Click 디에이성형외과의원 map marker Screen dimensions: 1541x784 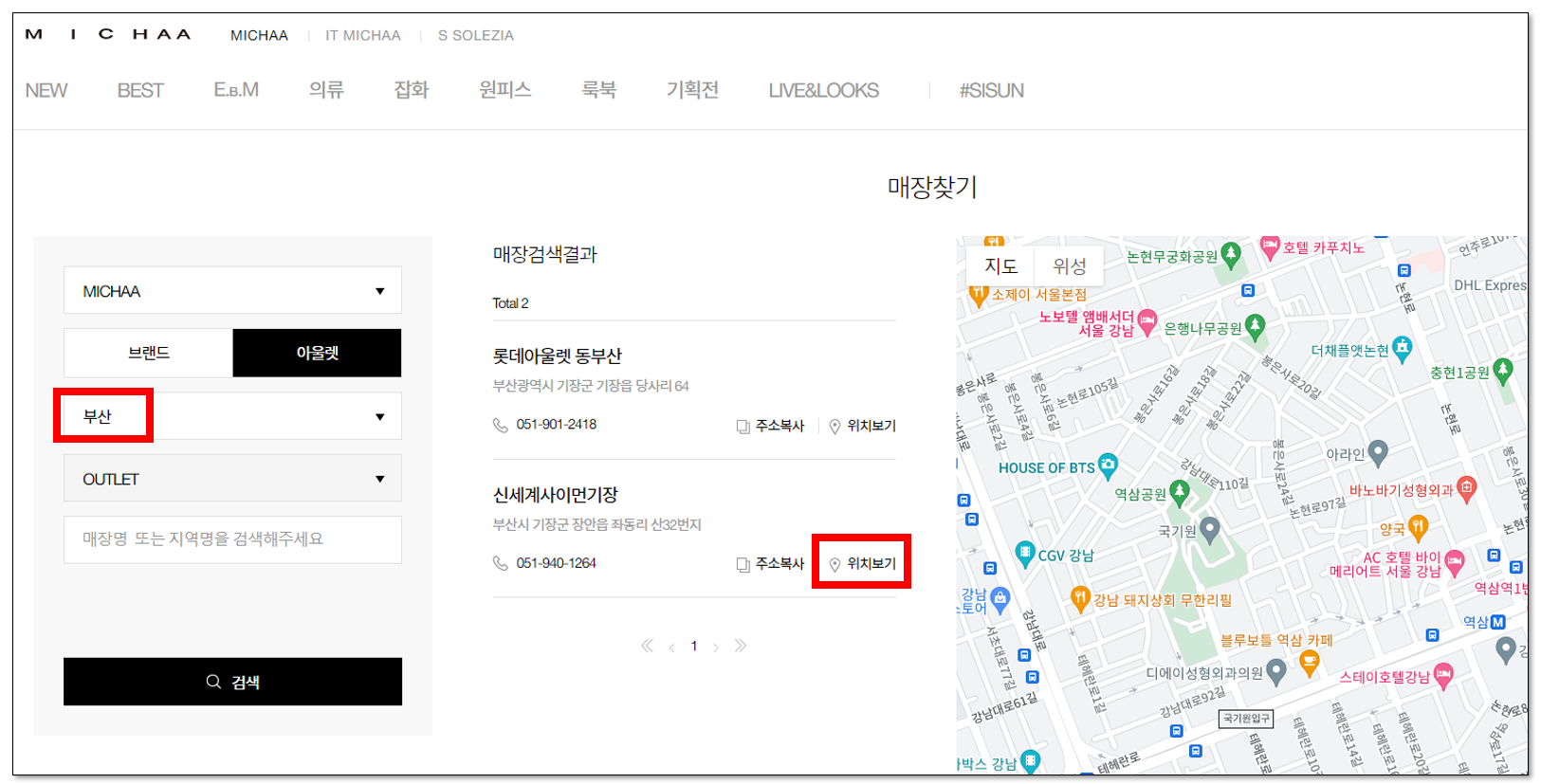1276,671
